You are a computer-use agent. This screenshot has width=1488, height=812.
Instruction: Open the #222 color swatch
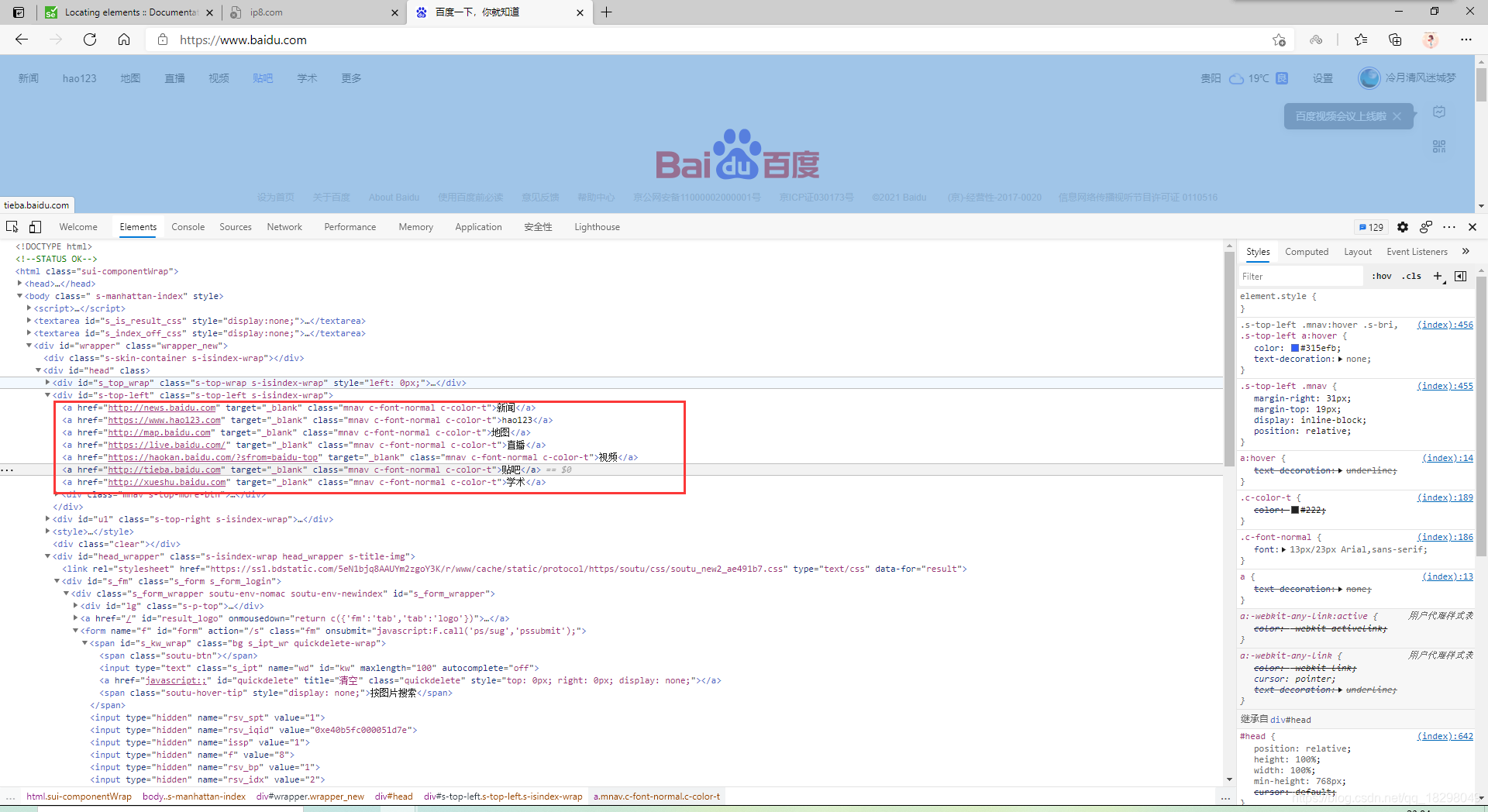click(x=1295, y=510)
